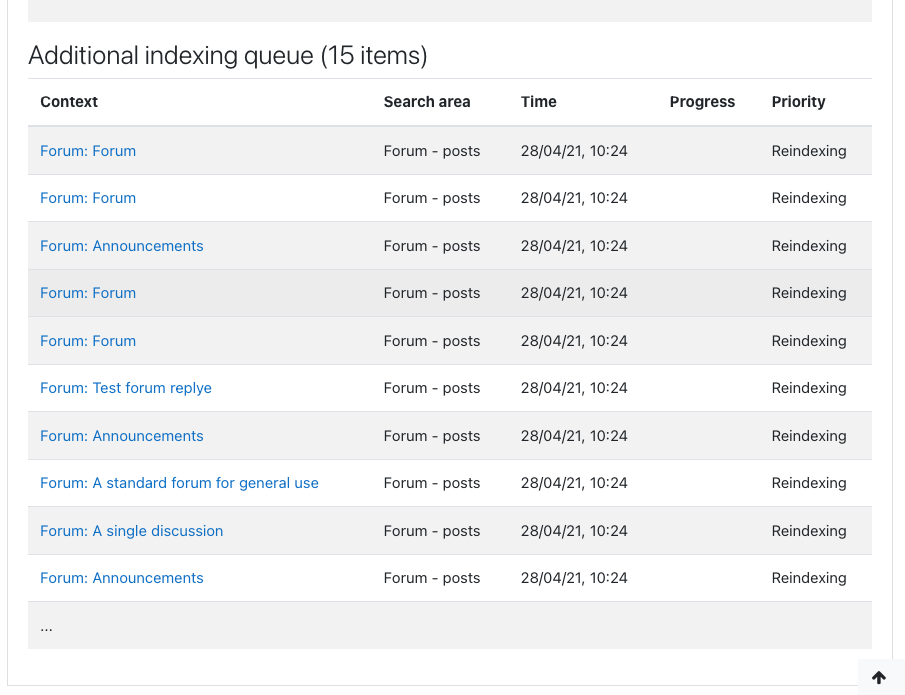Click 'Forum - posts' in the 'A single discussion' row
The image size is (905, 695).
click(432, 531)
